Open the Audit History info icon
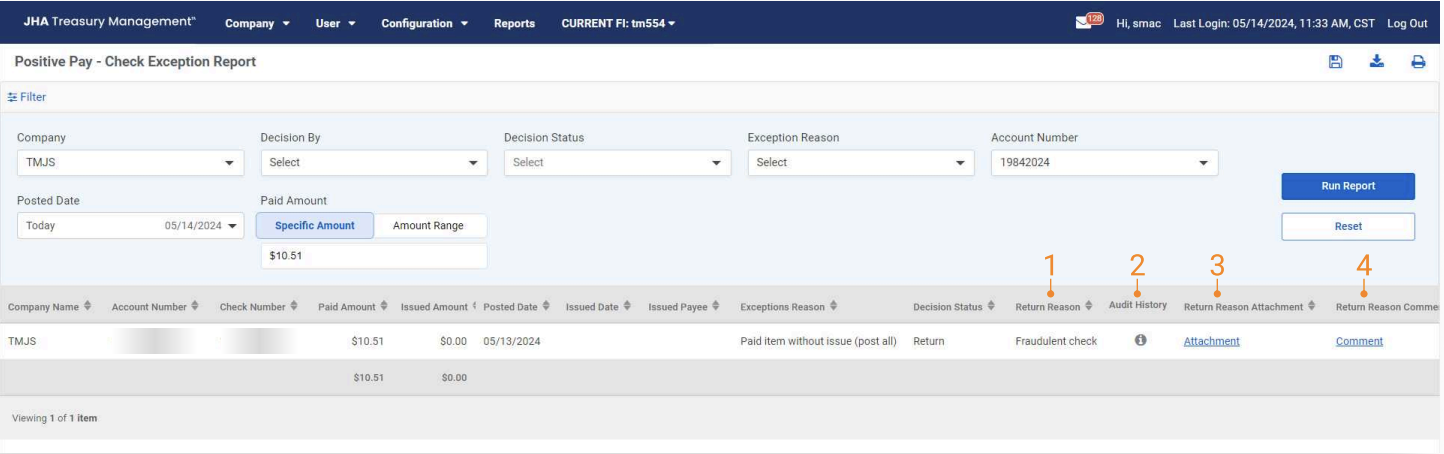The height and width of the screenshot is (454, 1444). pyautogui.click(x=1140, y=341)
